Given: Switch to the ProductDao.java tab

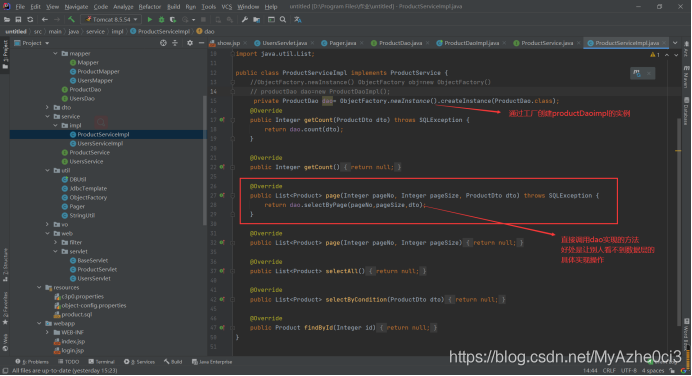Looking at the screenshot, I should (x=400, y=43).
